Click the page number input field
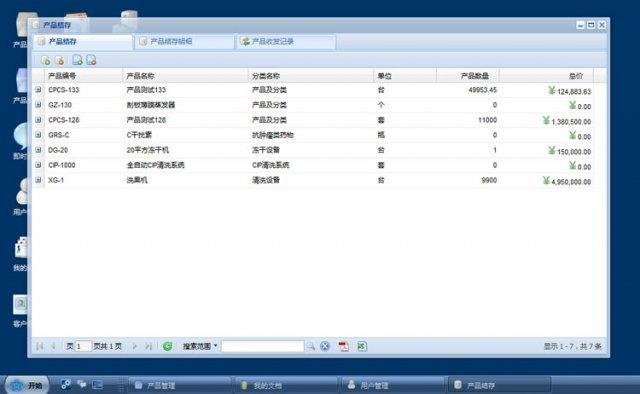Viewport: 640px width, 394px height. pos(83,346)
